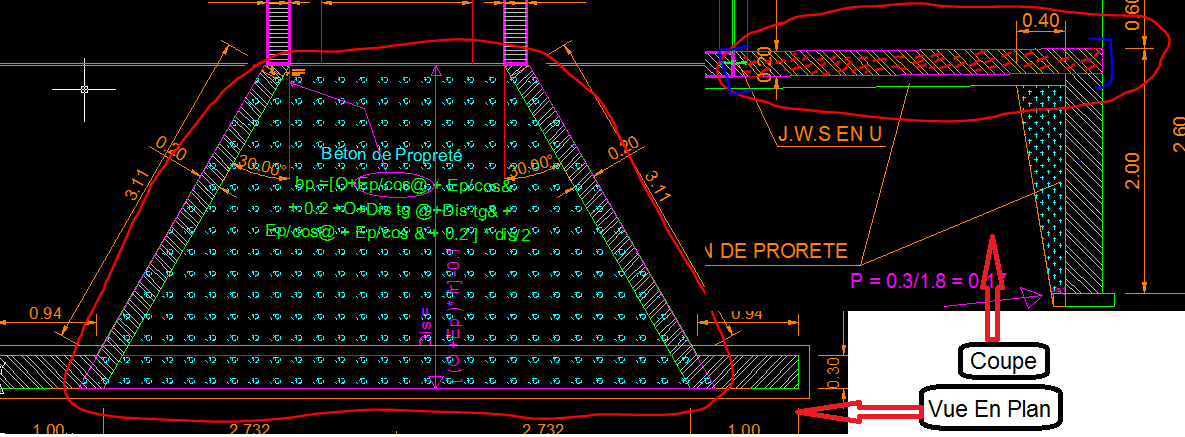Viewport: 1185px width, 437px height.
Task: Click the white crosshair cursor marker
Action: coord(85,89)
